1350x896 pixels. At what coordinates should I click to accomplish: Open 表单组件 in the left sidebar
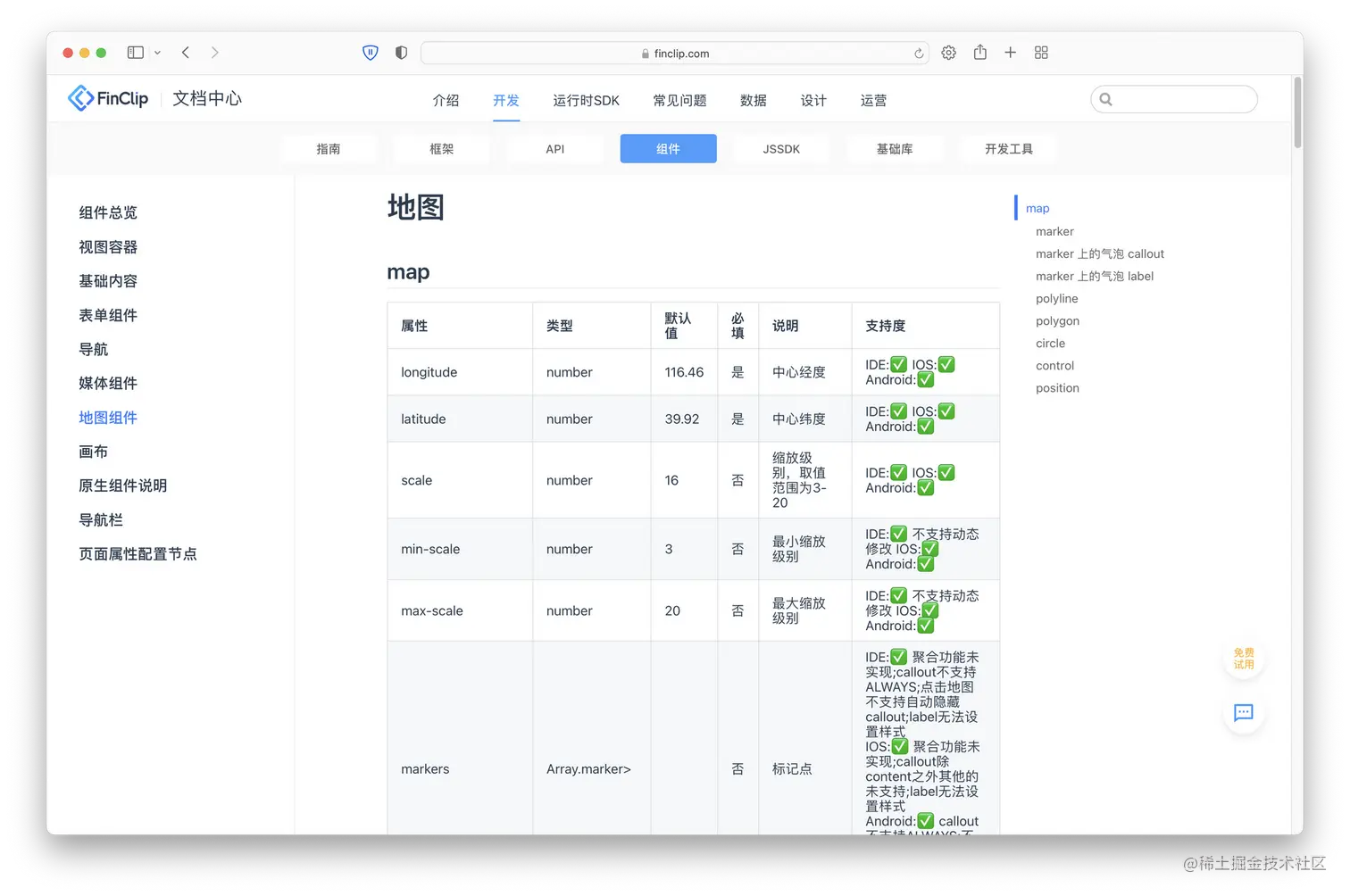[108, 315]
